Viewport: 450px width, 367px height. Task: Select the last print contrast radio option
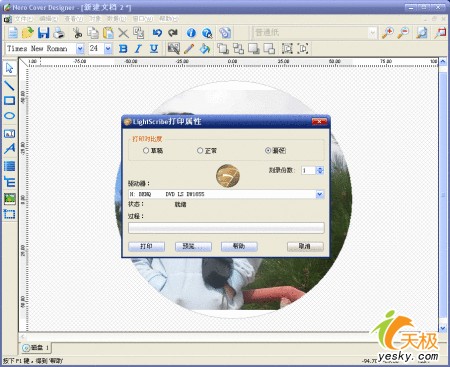point(268,151)
